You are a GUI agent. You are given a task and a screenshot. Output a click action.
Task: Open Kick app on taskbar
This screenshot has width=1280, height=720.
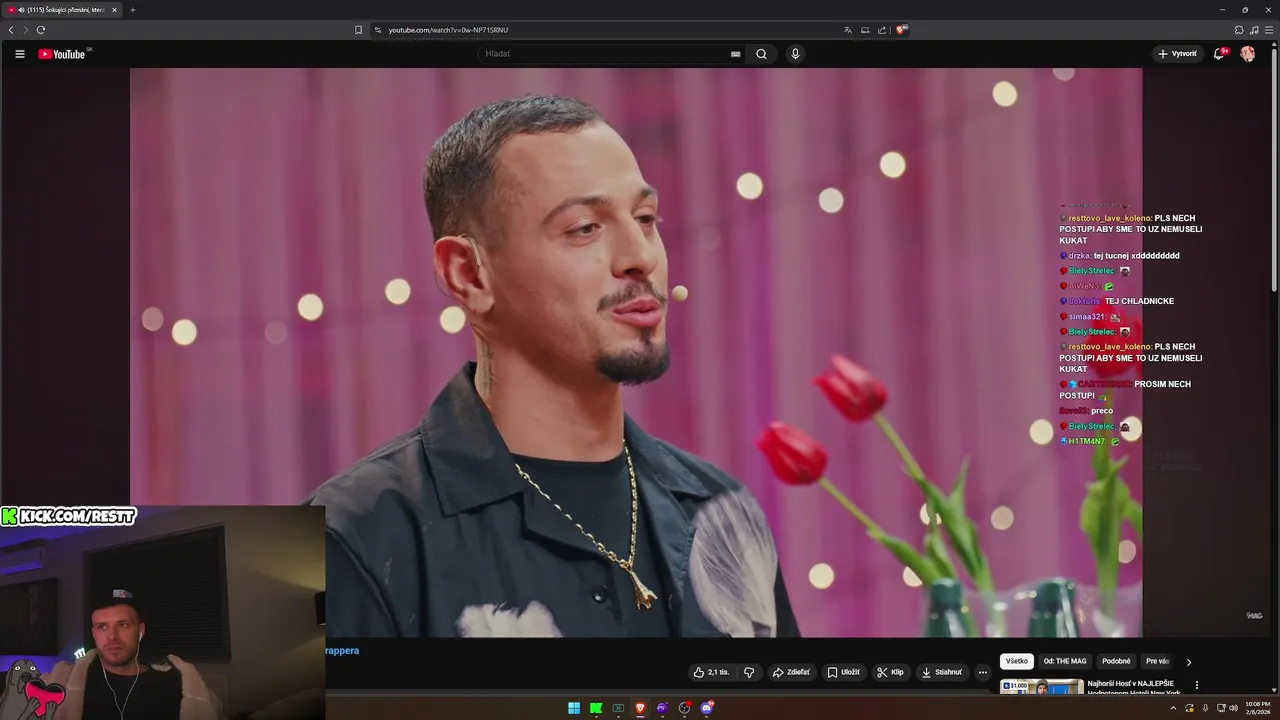point(596,708)
